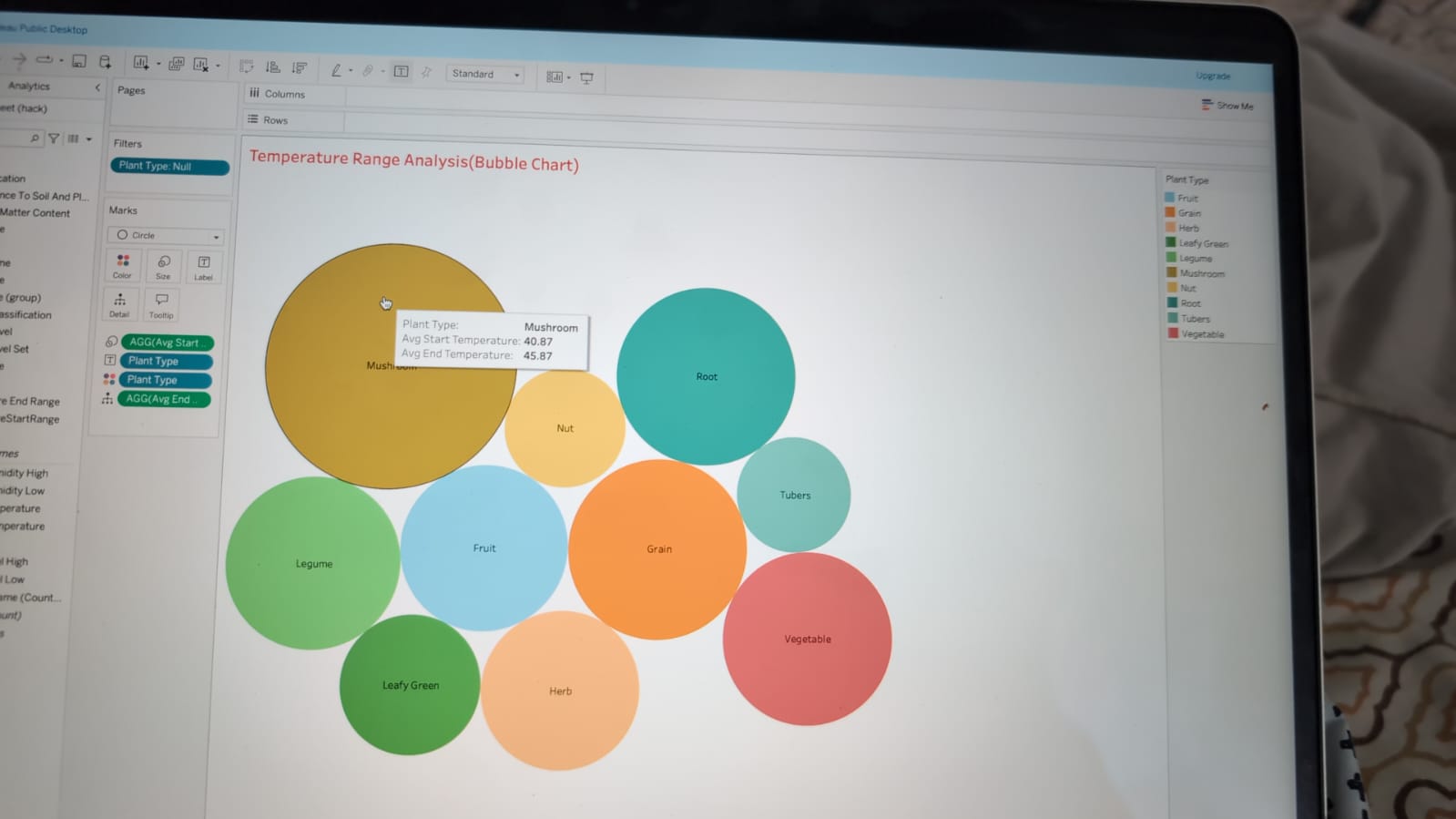Select the Nut bubble in the chart
This screenshot has width=1456, height=819.
point(565,428)
